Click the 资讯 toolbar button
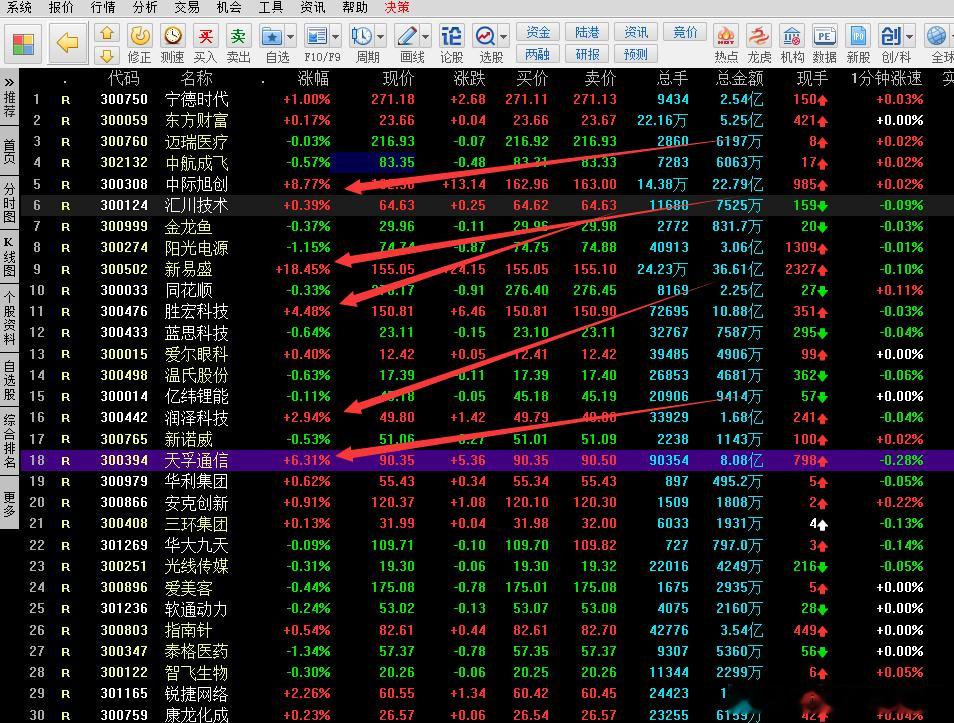This screenshot has height=723, width=954. 636,32
